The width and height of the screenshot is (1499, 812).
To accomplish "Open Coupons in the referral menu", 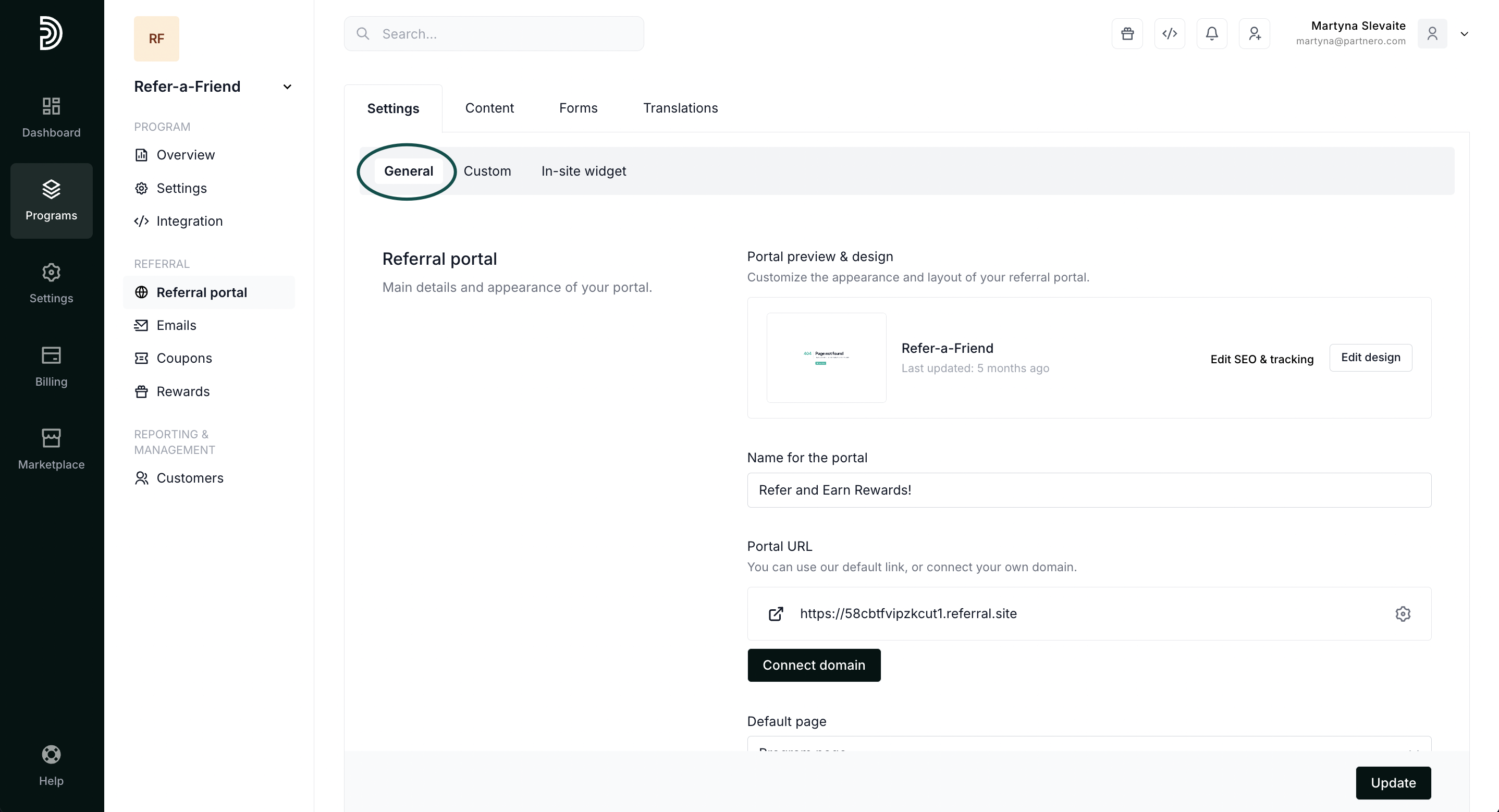I will click(x=184, y=358).
